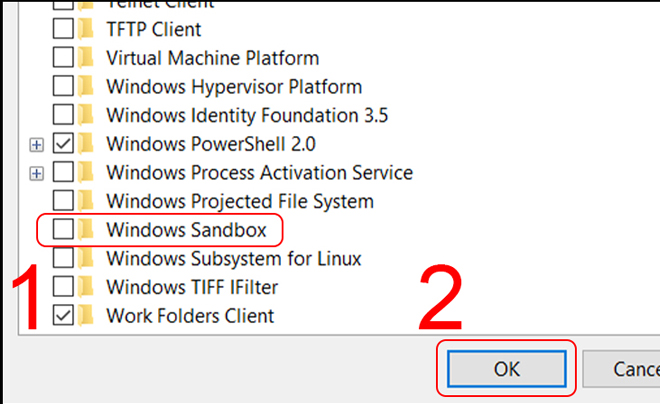Click the Windows TIFF IFilter folder icon
Viewport: 660px width, 404px height.
click(x=86, y=287)
